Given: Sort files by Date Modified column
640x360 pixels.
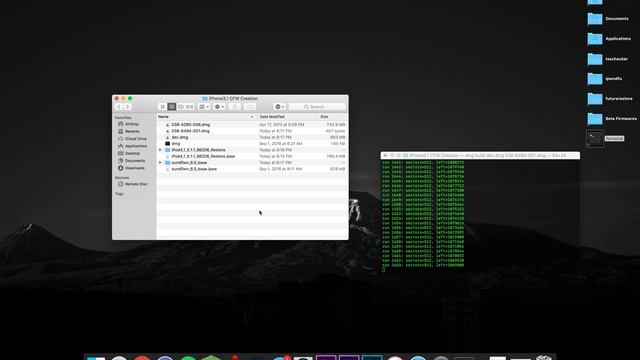Looking at the screenshot, I should pos(272,117).
